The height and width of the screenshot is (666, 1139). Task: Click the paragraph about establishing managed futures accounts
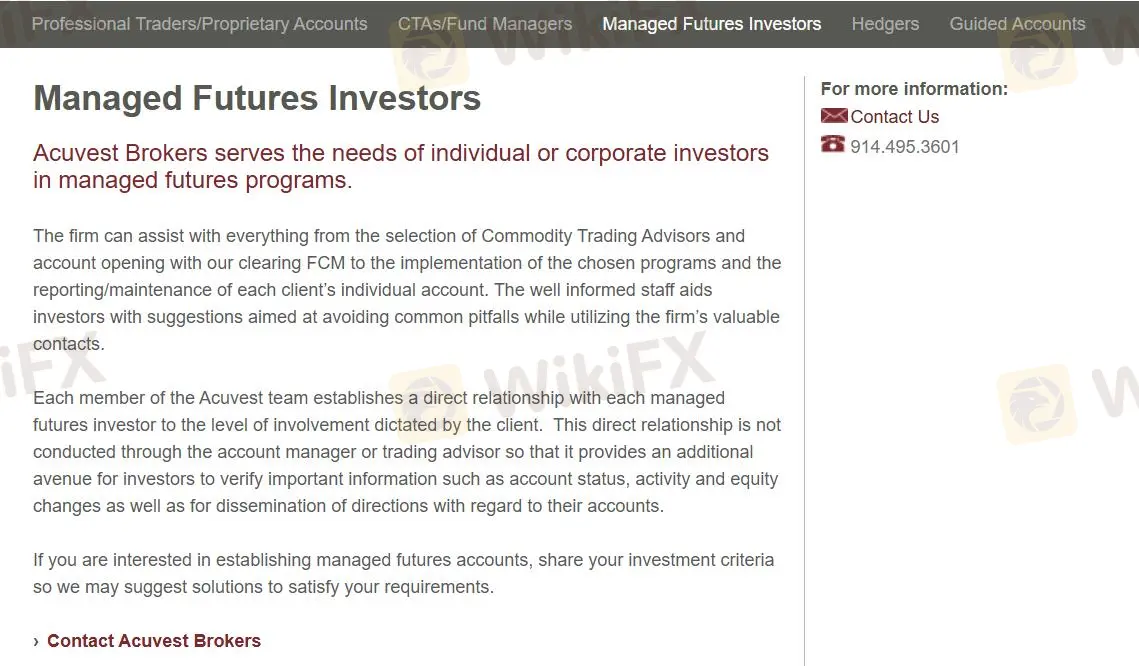click(400, 573)
